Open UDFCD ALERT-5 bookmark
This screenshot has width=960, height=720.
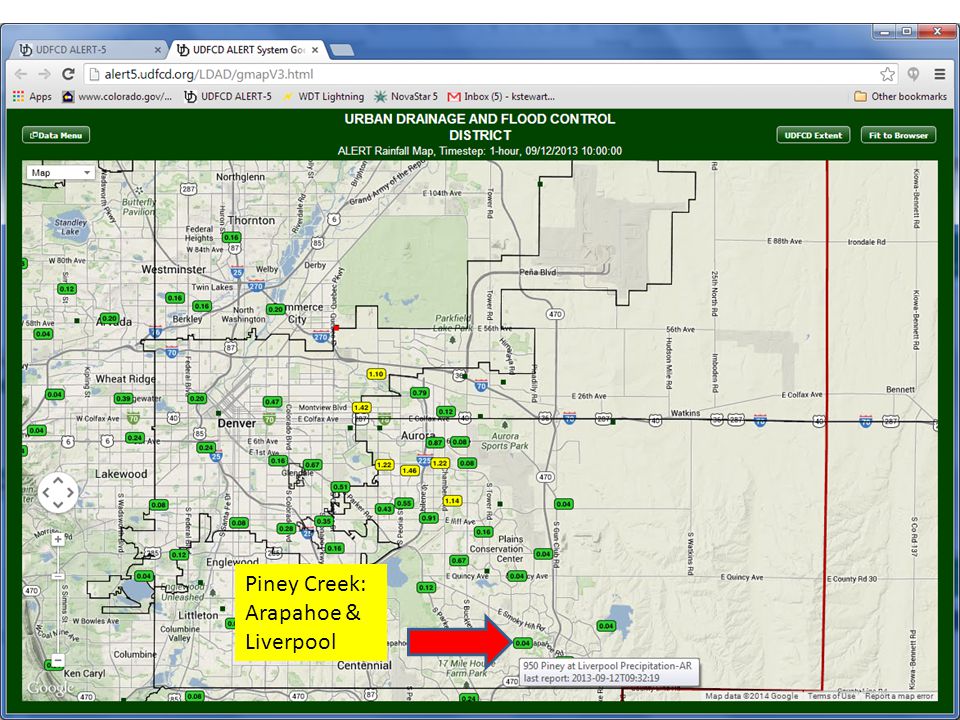point(228,96)
